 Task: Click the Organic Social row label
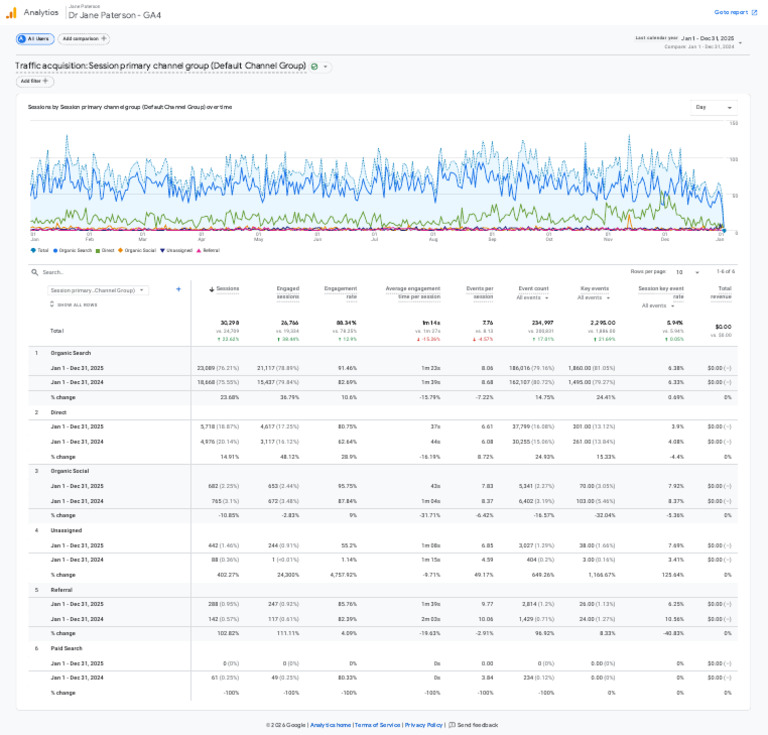(70, 471)
